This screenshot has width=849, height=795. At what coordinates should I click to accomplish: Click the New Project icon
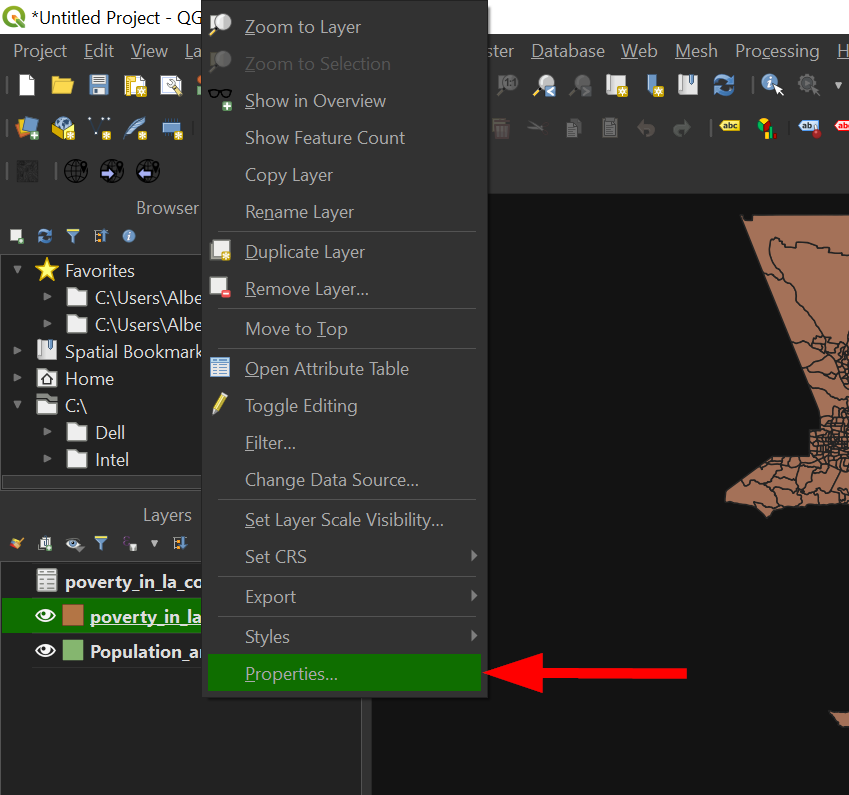(x=27, y=86)
